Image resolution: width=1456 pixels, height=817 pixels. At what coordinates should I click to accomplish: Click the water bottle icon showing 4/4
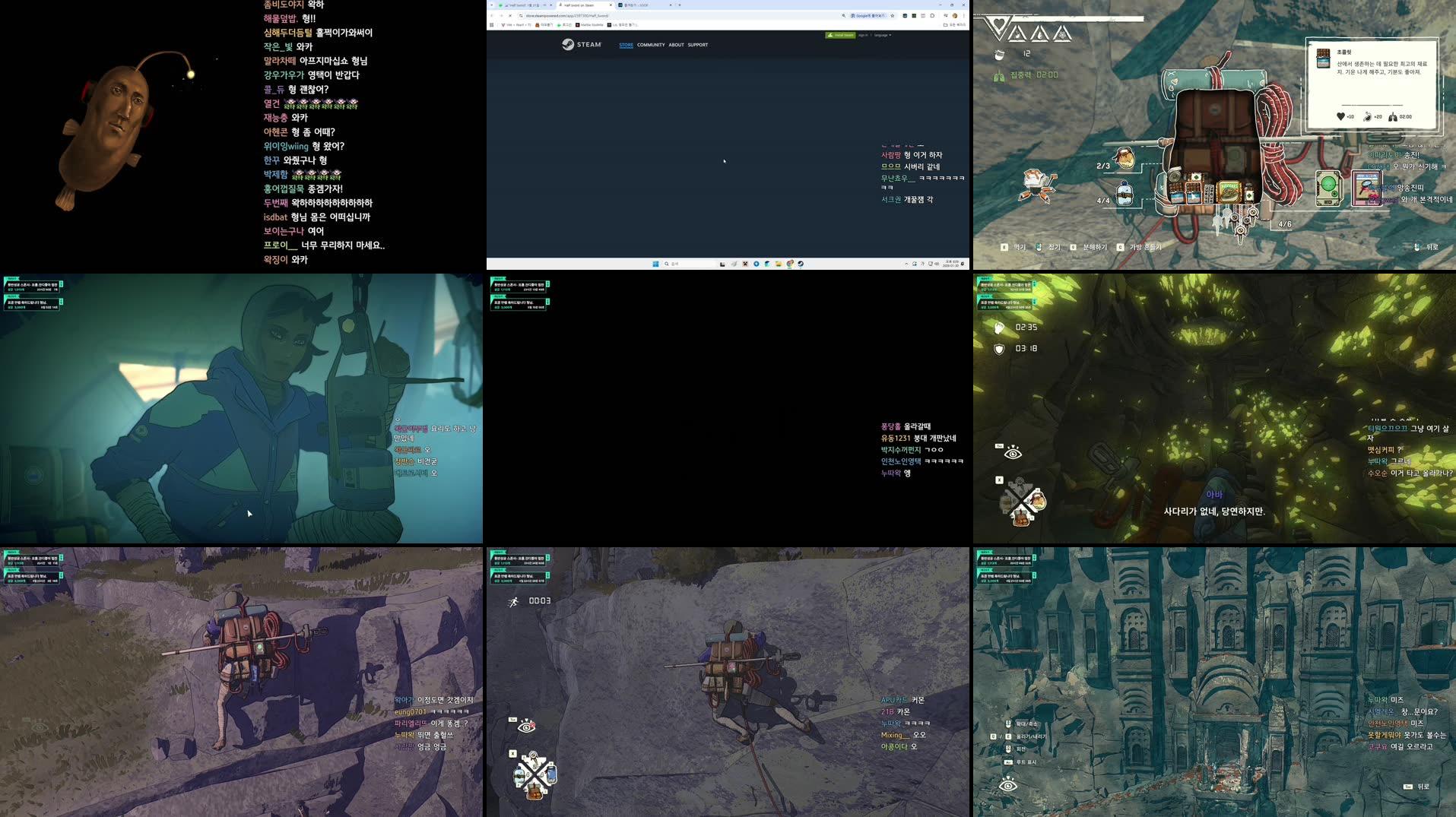(x=1124, y=193)
